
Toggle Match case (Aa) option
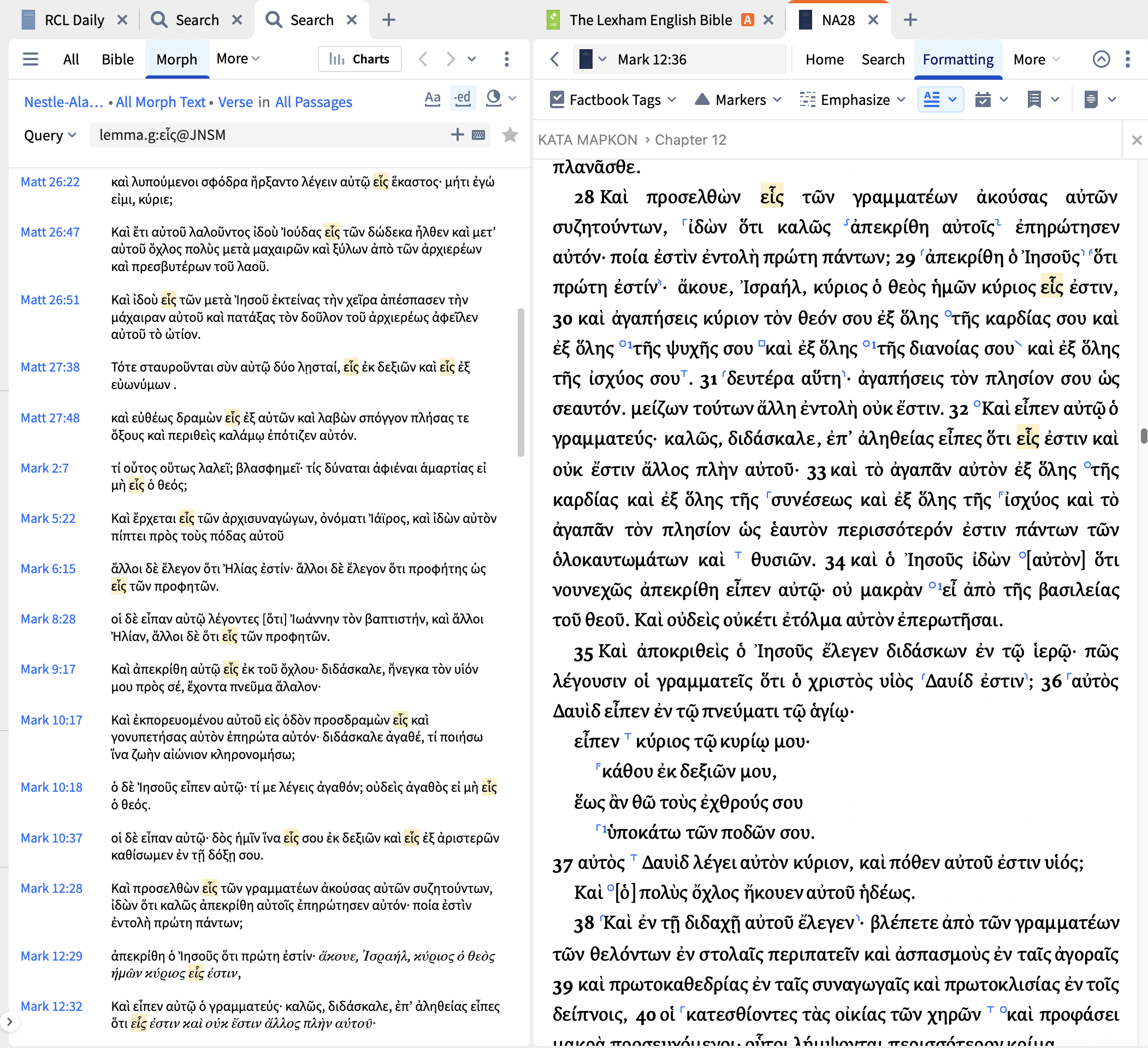(x=432, y=98)
